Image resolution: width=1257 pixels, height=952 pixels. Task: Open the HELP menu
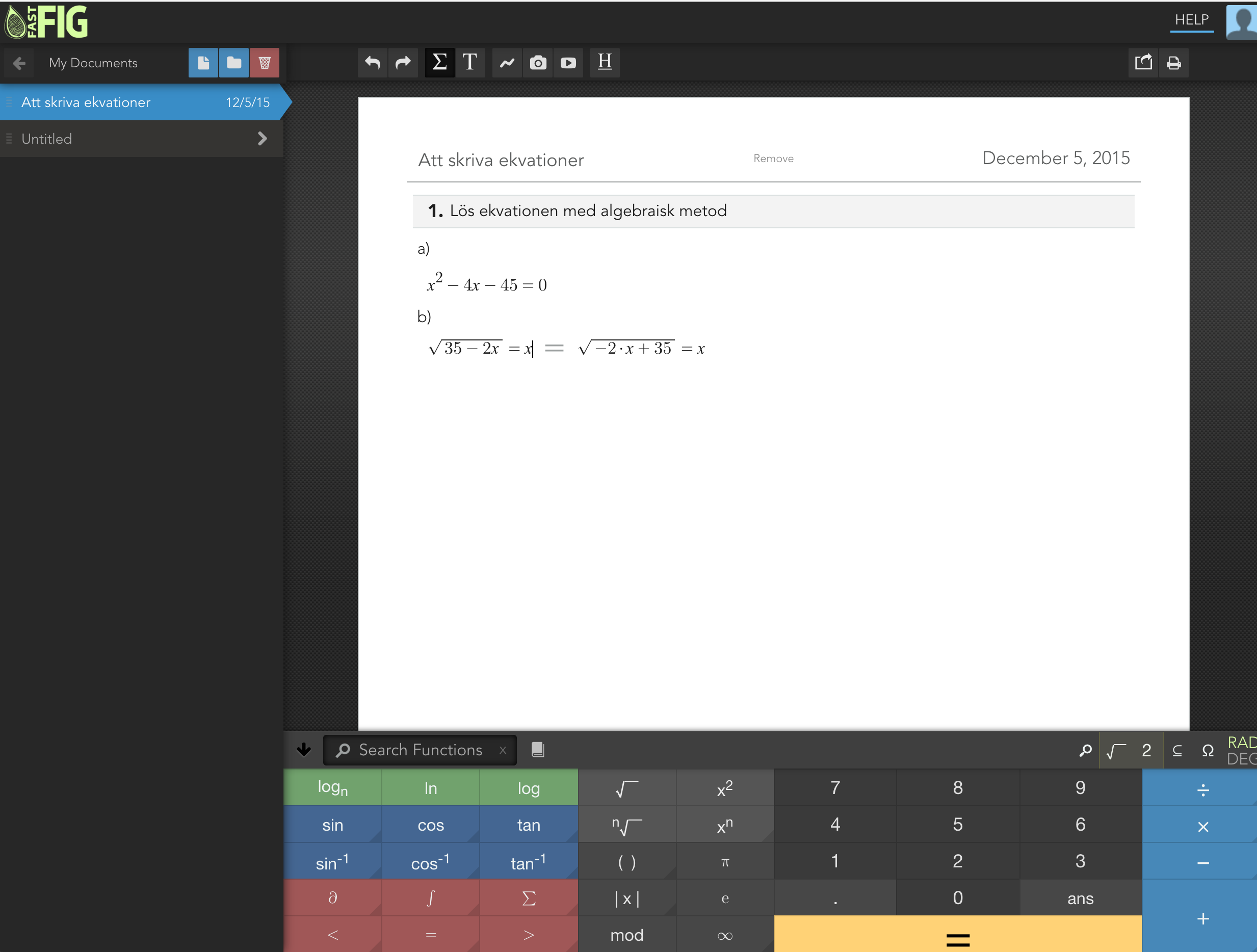(x=1192, y=20)
